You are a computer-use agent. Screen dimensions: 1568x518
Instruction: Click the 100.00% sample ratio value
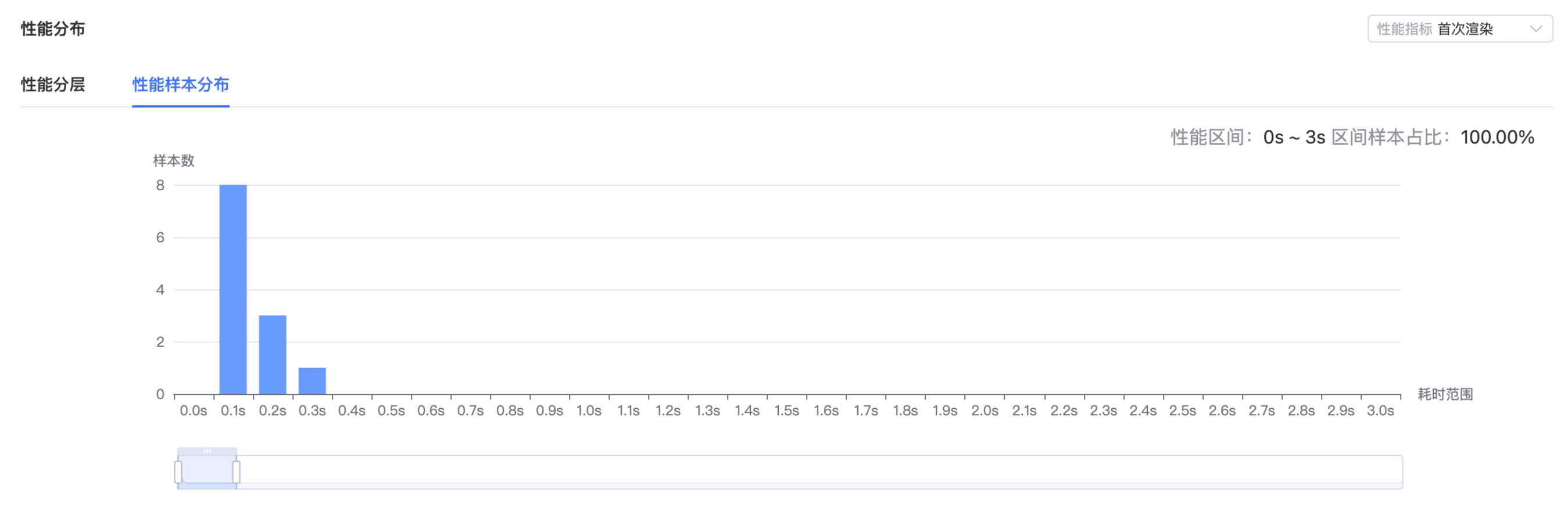(x=1497, y=137)
